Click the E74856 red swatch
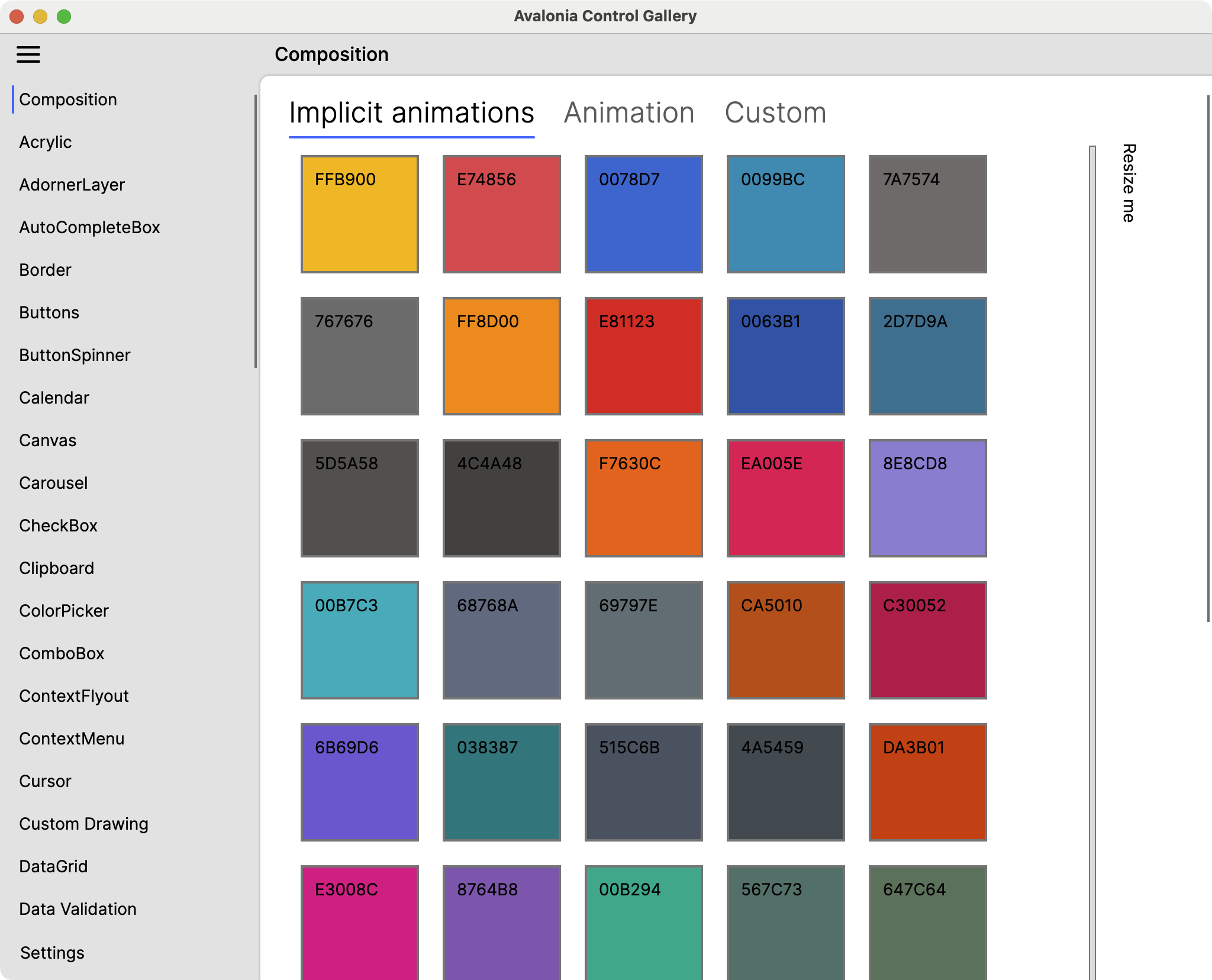Screen dimensions: 1212x980 [502, 214]
